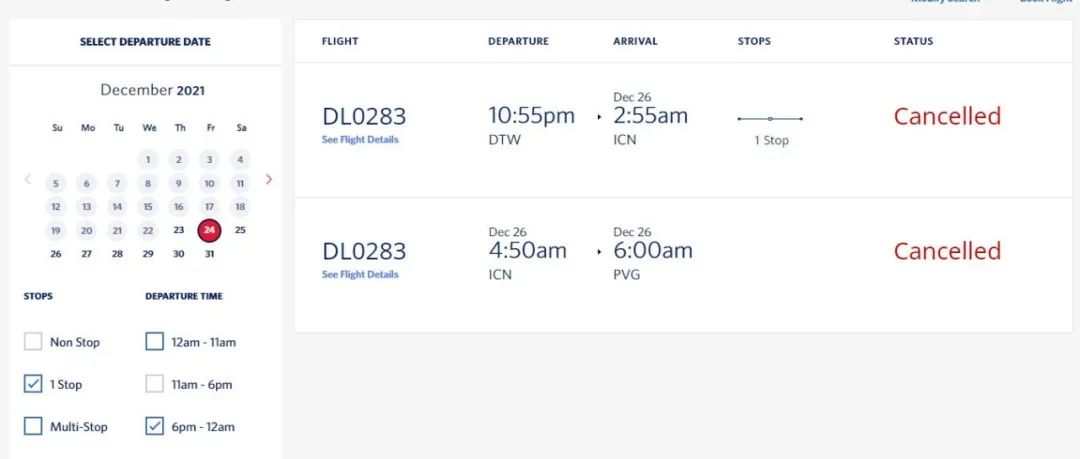Image resolution: width=1080 pixels, height=459 pixels.
Task: Open See Flight Details for DTW flight
Action: (360, 140)
